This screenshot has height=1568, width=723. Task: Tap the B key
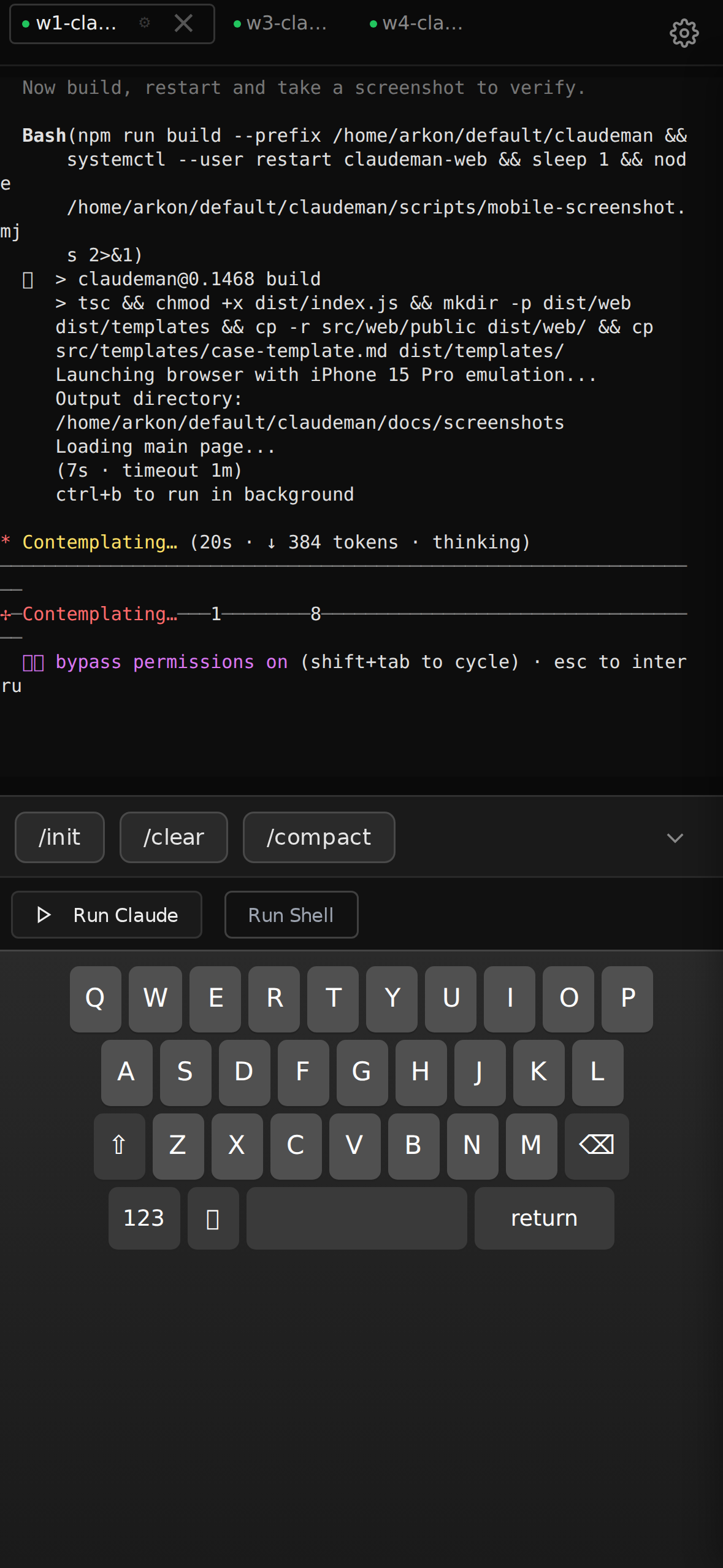[413, 1145]
